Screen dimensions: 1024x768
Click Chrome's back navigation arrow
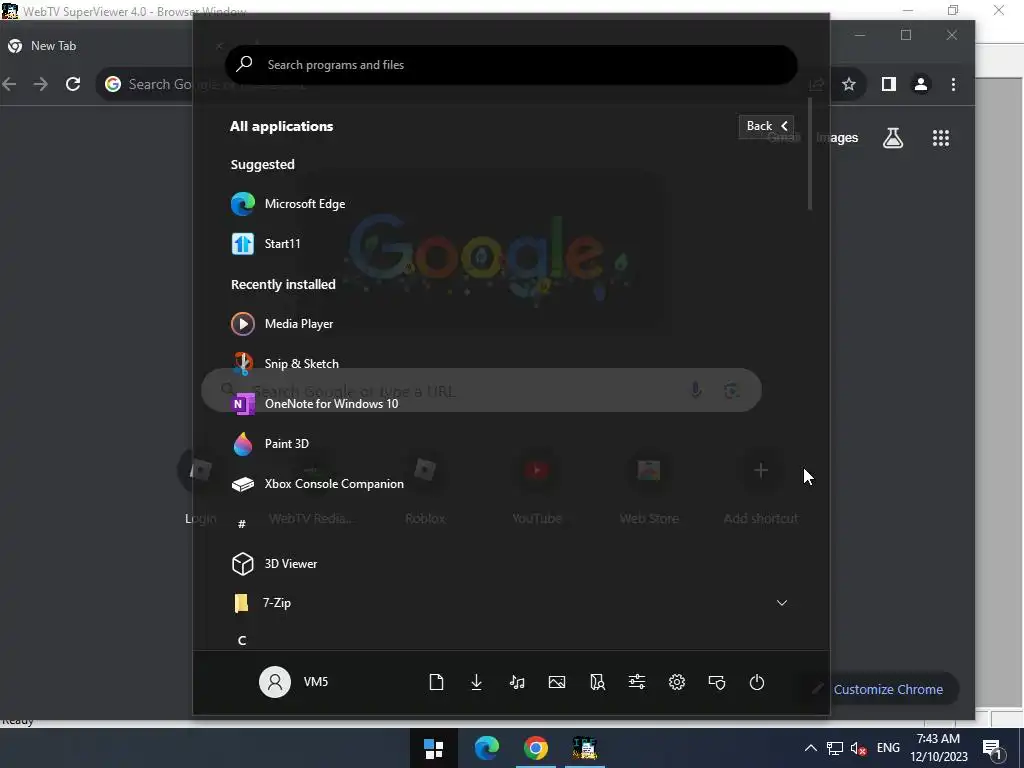[x=9, y=84]
